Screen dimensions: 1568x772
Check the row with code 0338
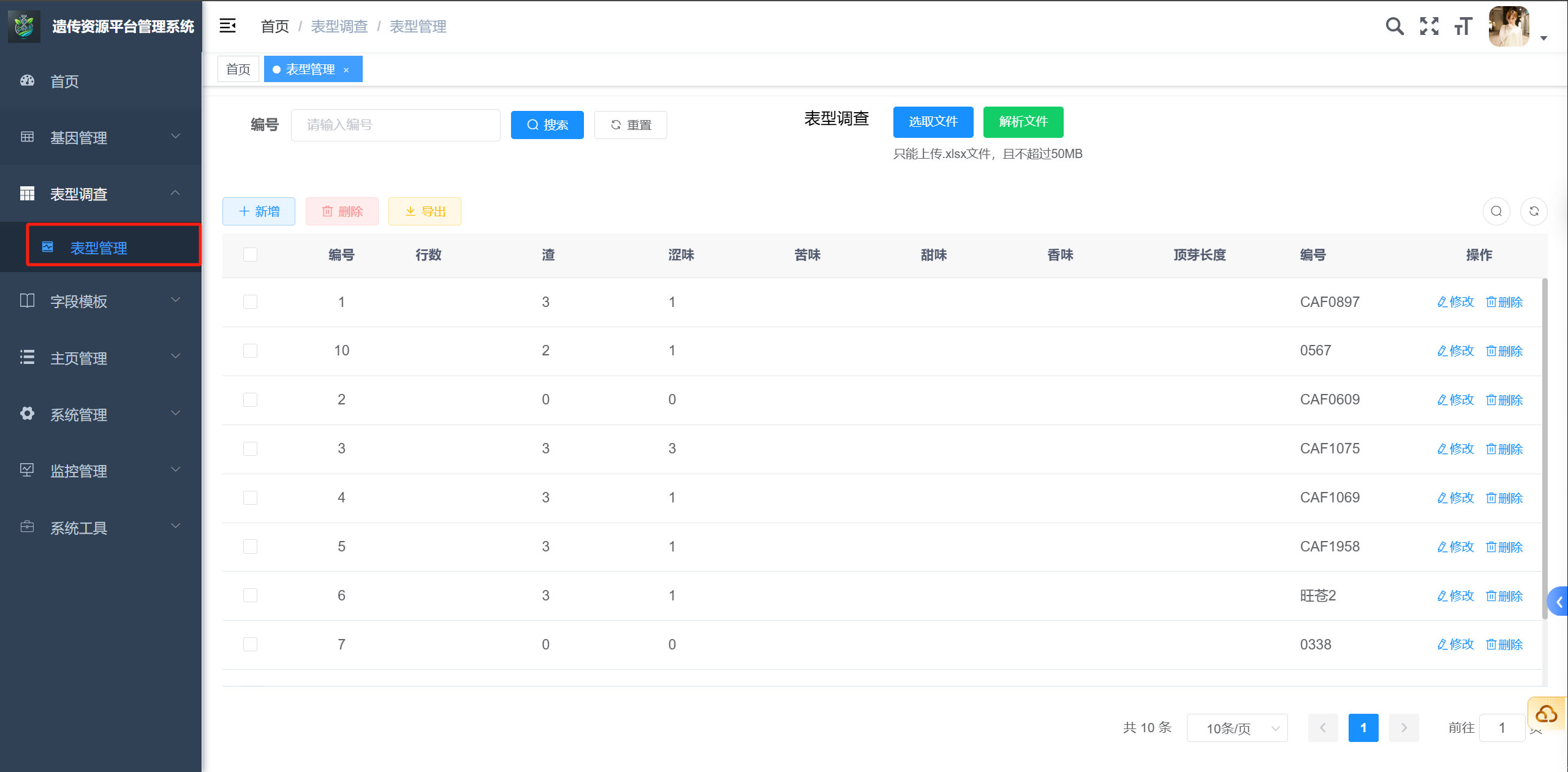point(250,645)
